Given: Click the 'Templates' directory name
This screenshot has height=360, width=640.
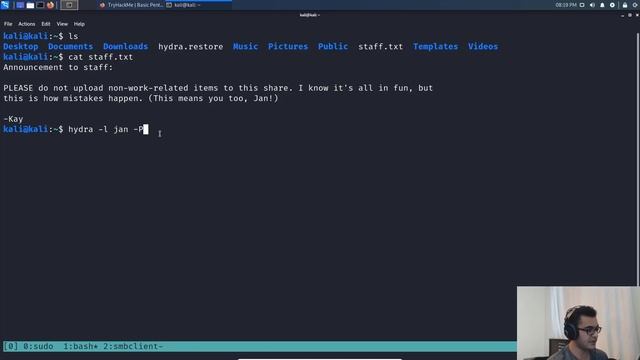Looking at the screenshot, I should click(436, 47).
